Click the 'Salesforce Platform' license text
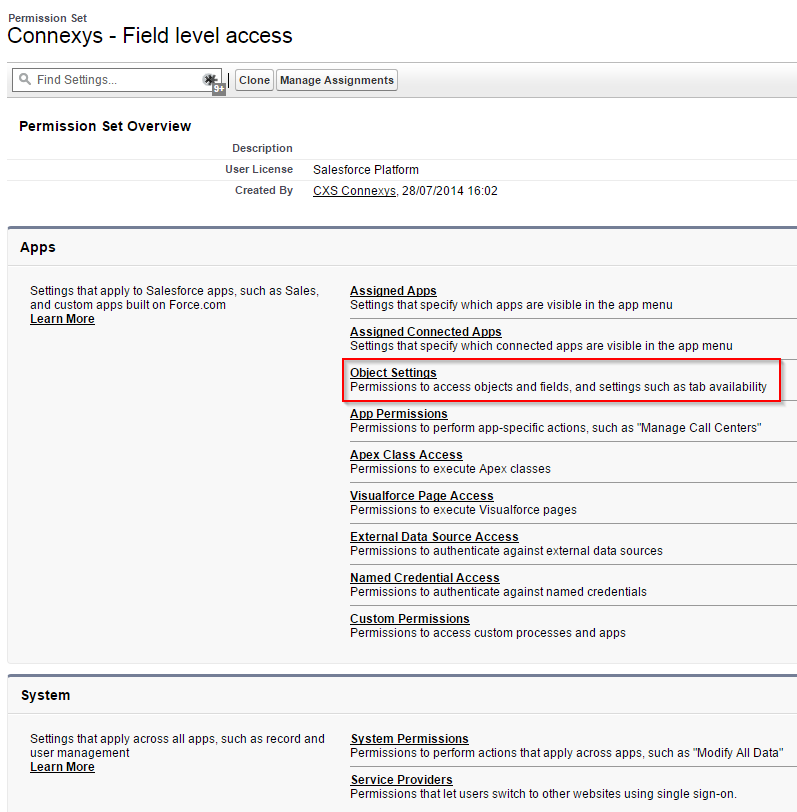This screenshot has height=812, width=797. [x=366, y=170]
